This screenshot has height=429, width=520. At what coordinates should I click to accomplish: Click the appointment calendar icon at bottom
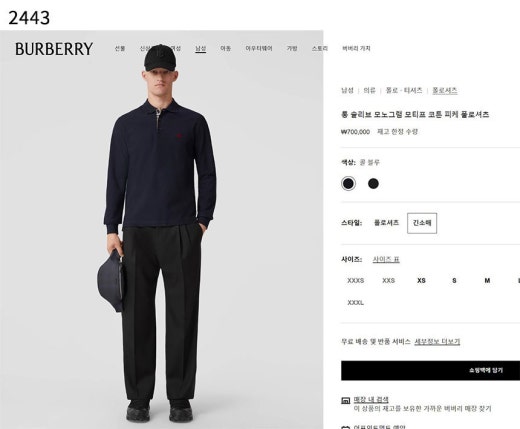pos(345,427)
